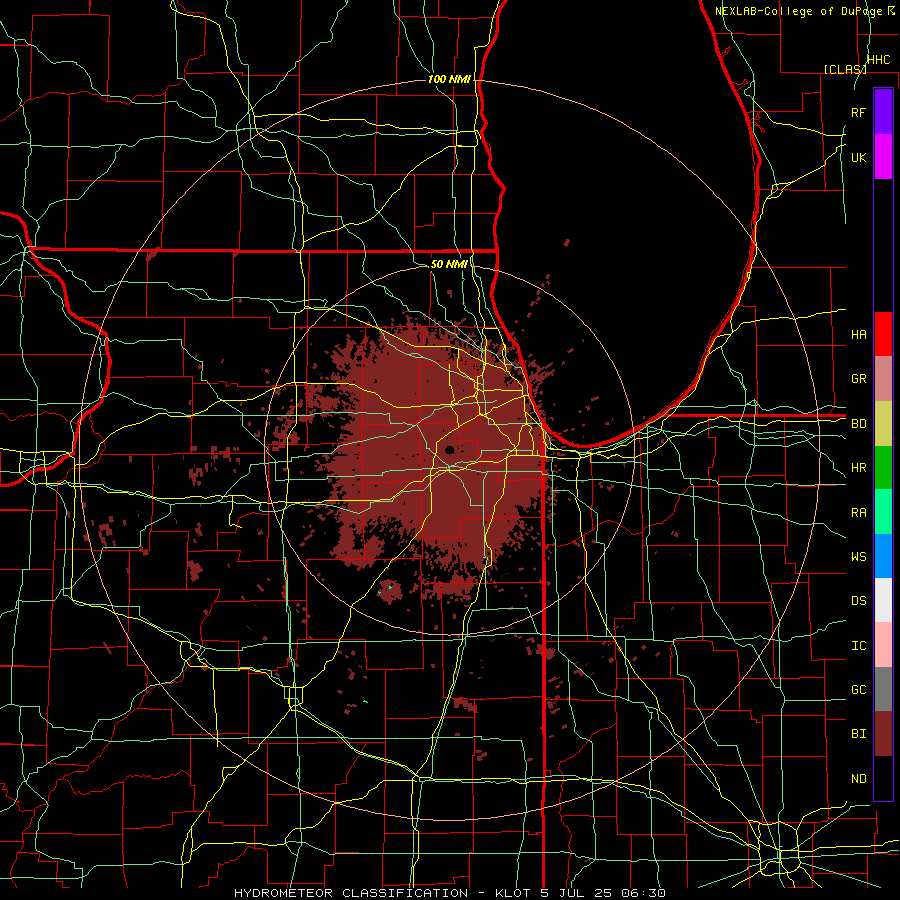Click the 'BI' legend label
Viewport: 900px width, 900px height.
pyautogui.click(x=858, y=734)
